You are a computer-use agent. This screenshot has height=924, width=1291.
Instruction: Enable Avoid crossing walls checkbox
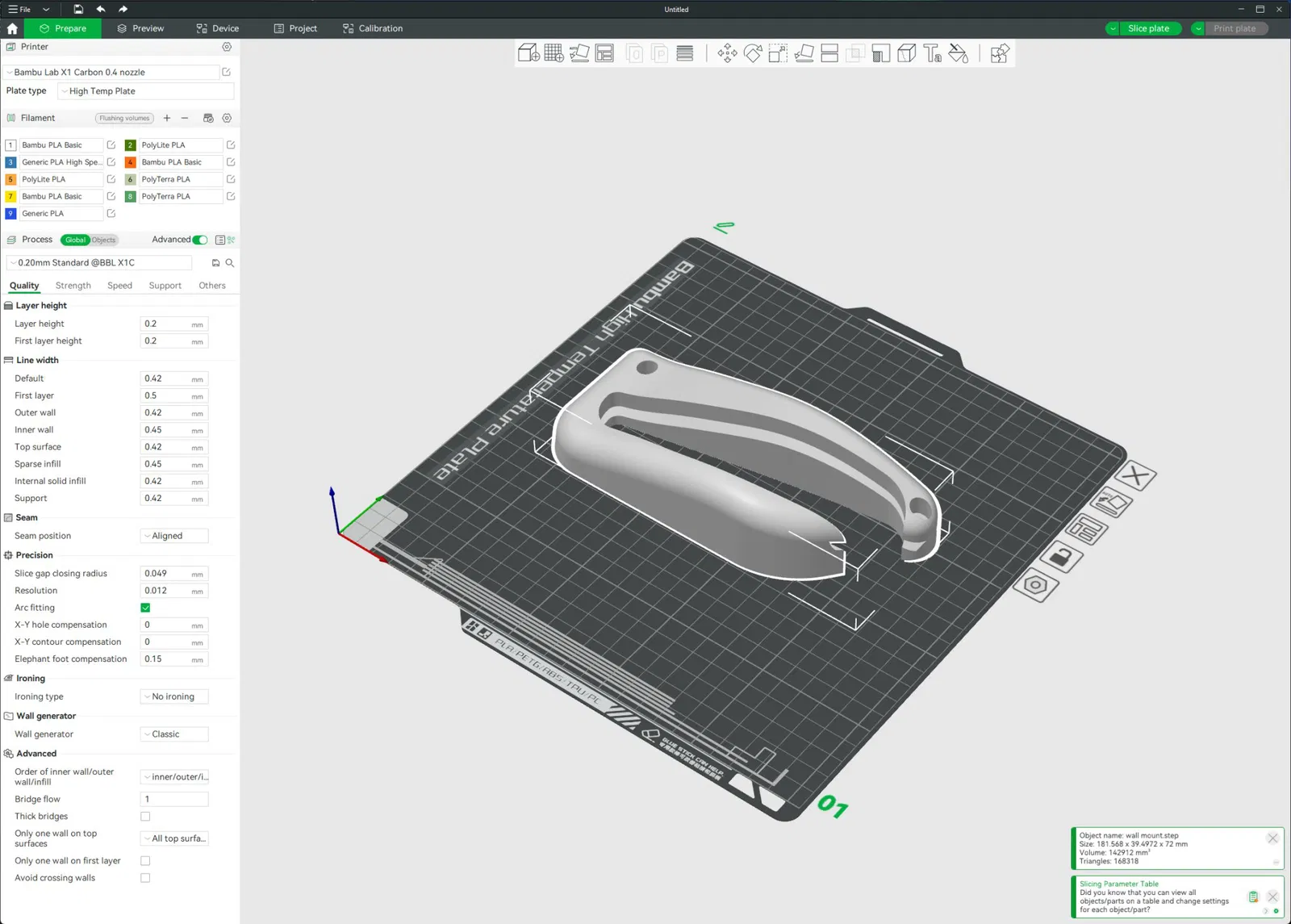[x=145, y=878]
